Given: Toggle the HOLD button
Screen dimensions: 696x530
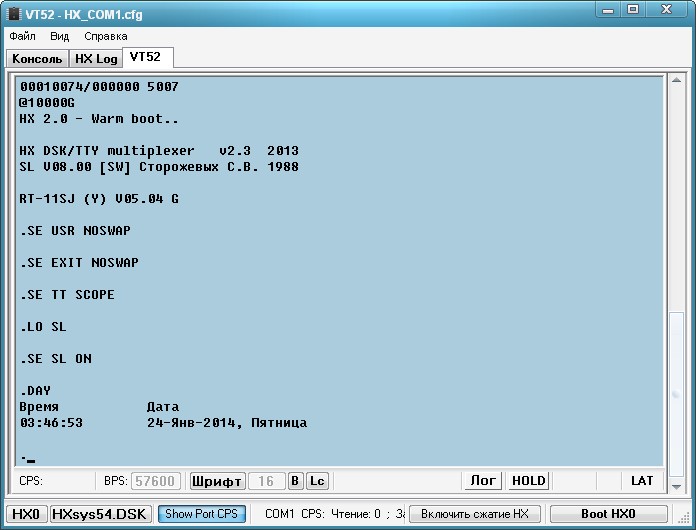Looking at the screenshot, I should point(528,481).
